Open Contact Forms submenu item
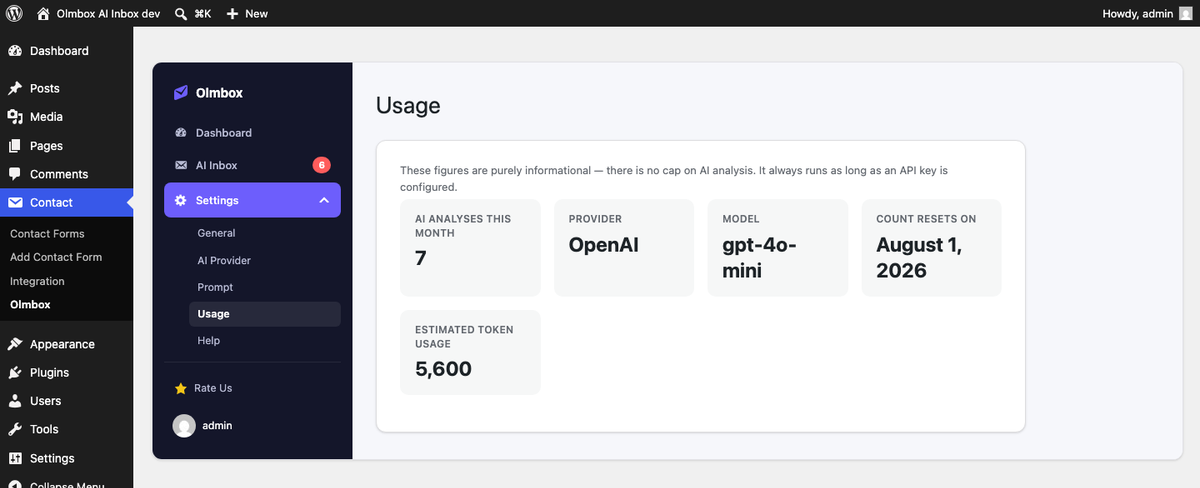Viewport: 1200px width, 488px height. click(47, 233)
